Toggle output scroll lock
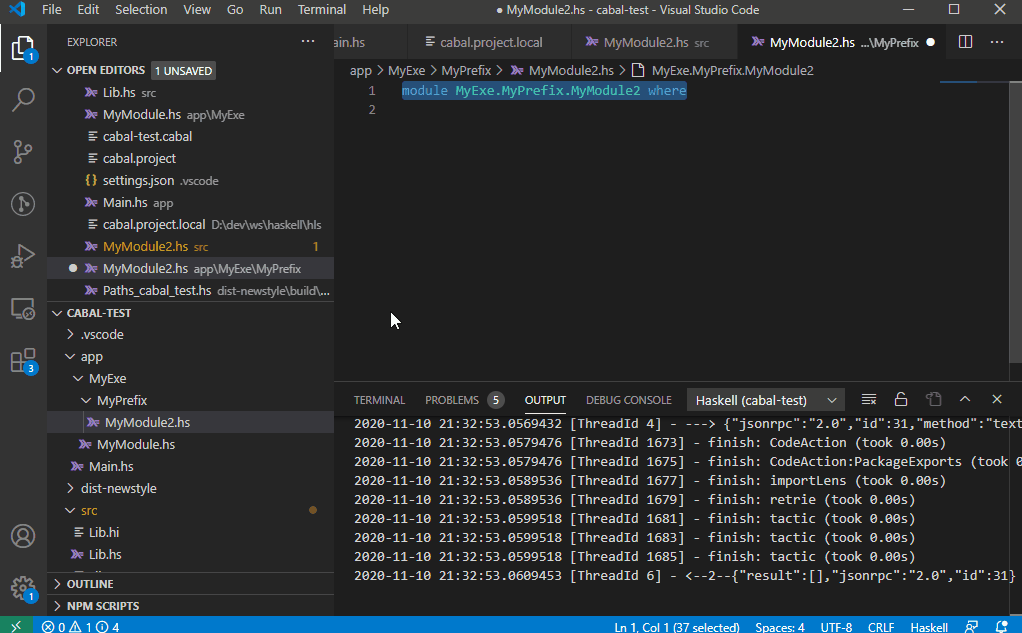1022x633 pixels. click(x=900, y=398)
